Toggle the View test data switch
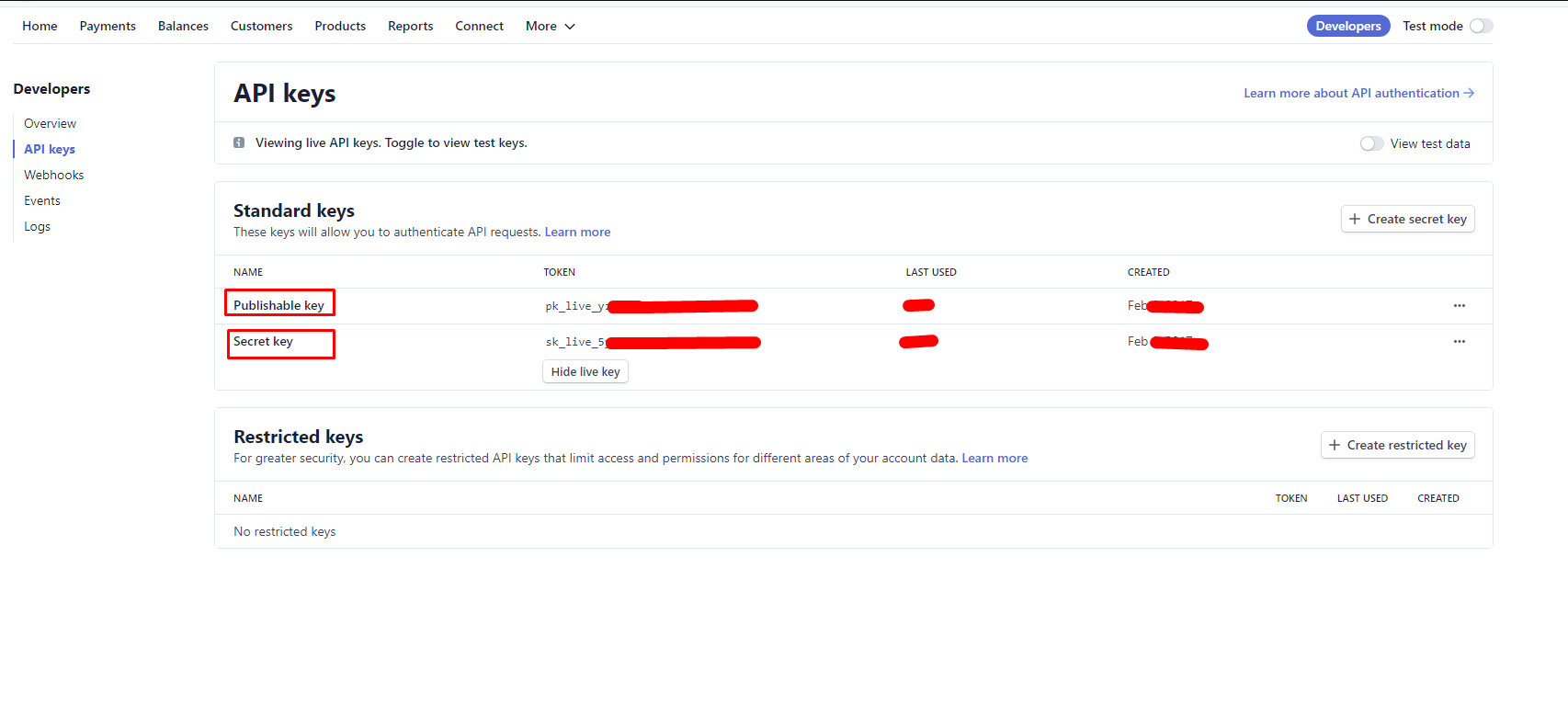This screenshot has width=1568, height=716. click(1371, 143)
